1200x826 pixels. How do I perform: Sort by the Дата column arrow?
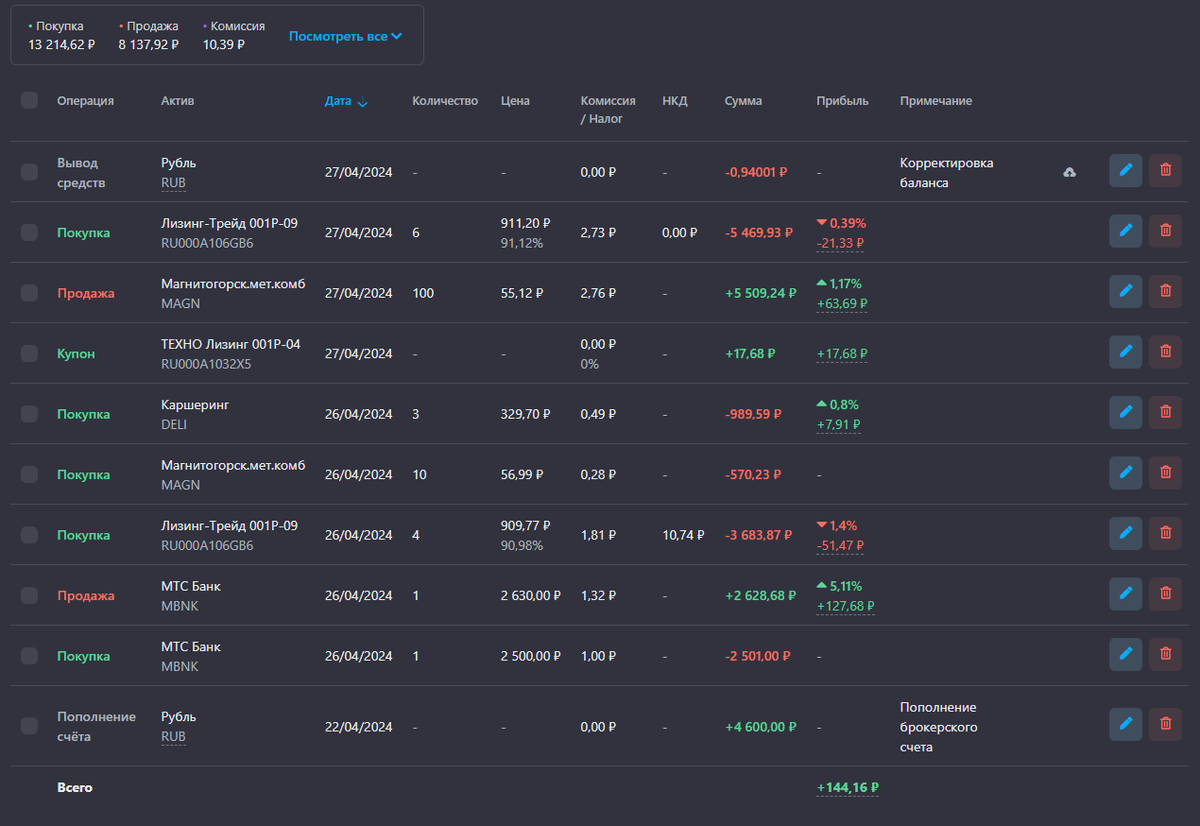tap(362, 102)
